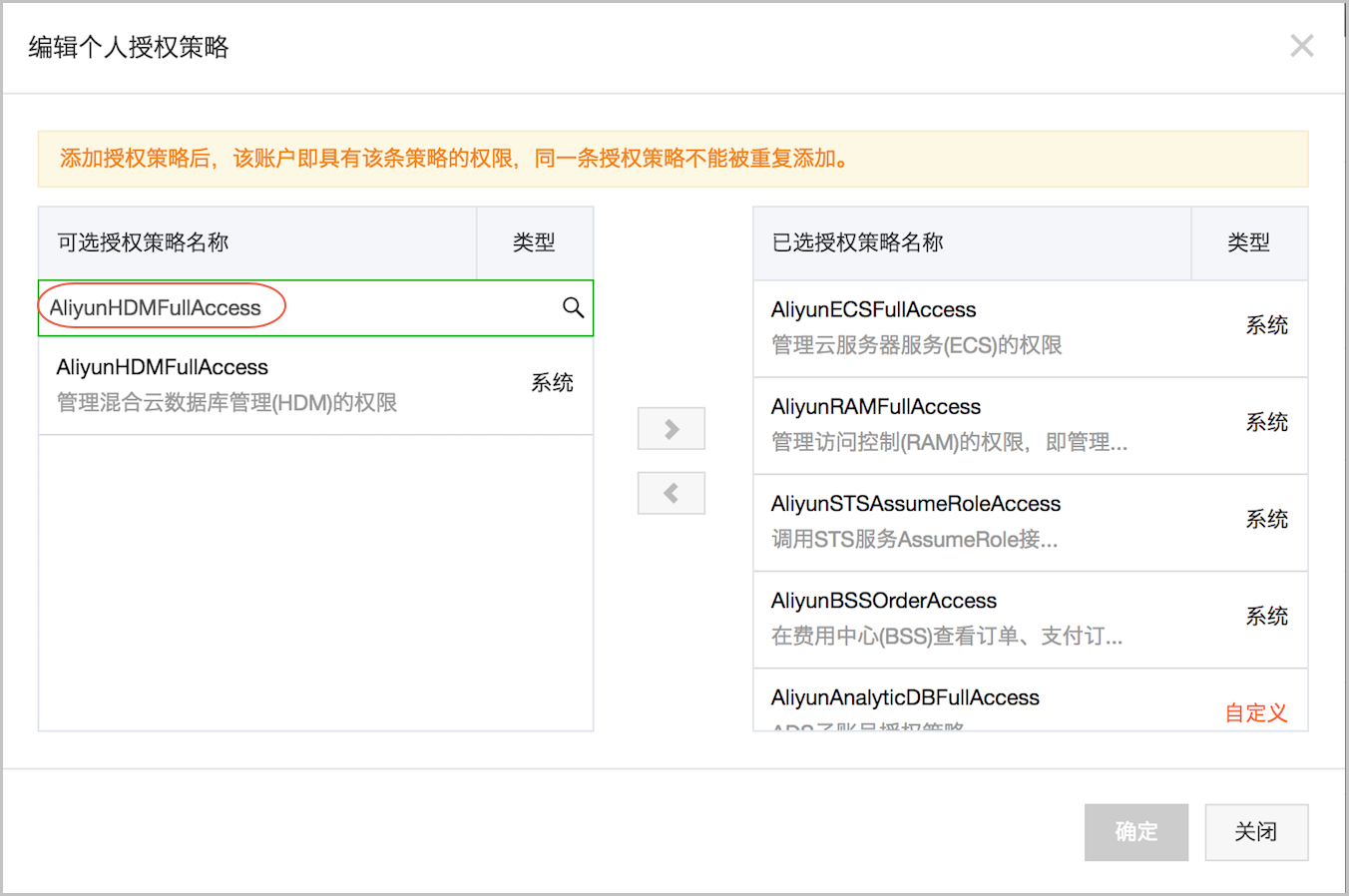Click the 已选授权策略名称 column header

pos(972,242)
